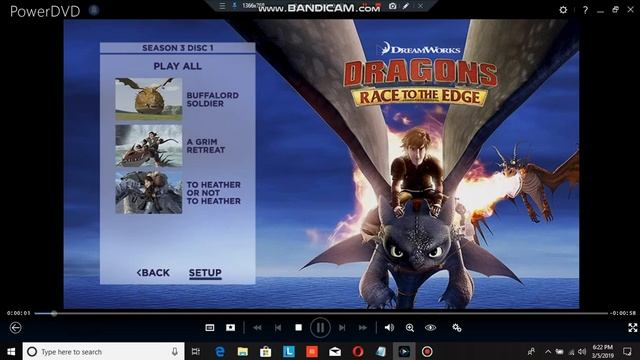Select the Bandicam pencil drawing tool
Viewport: 640px width, 360px height.
(406, 6)
